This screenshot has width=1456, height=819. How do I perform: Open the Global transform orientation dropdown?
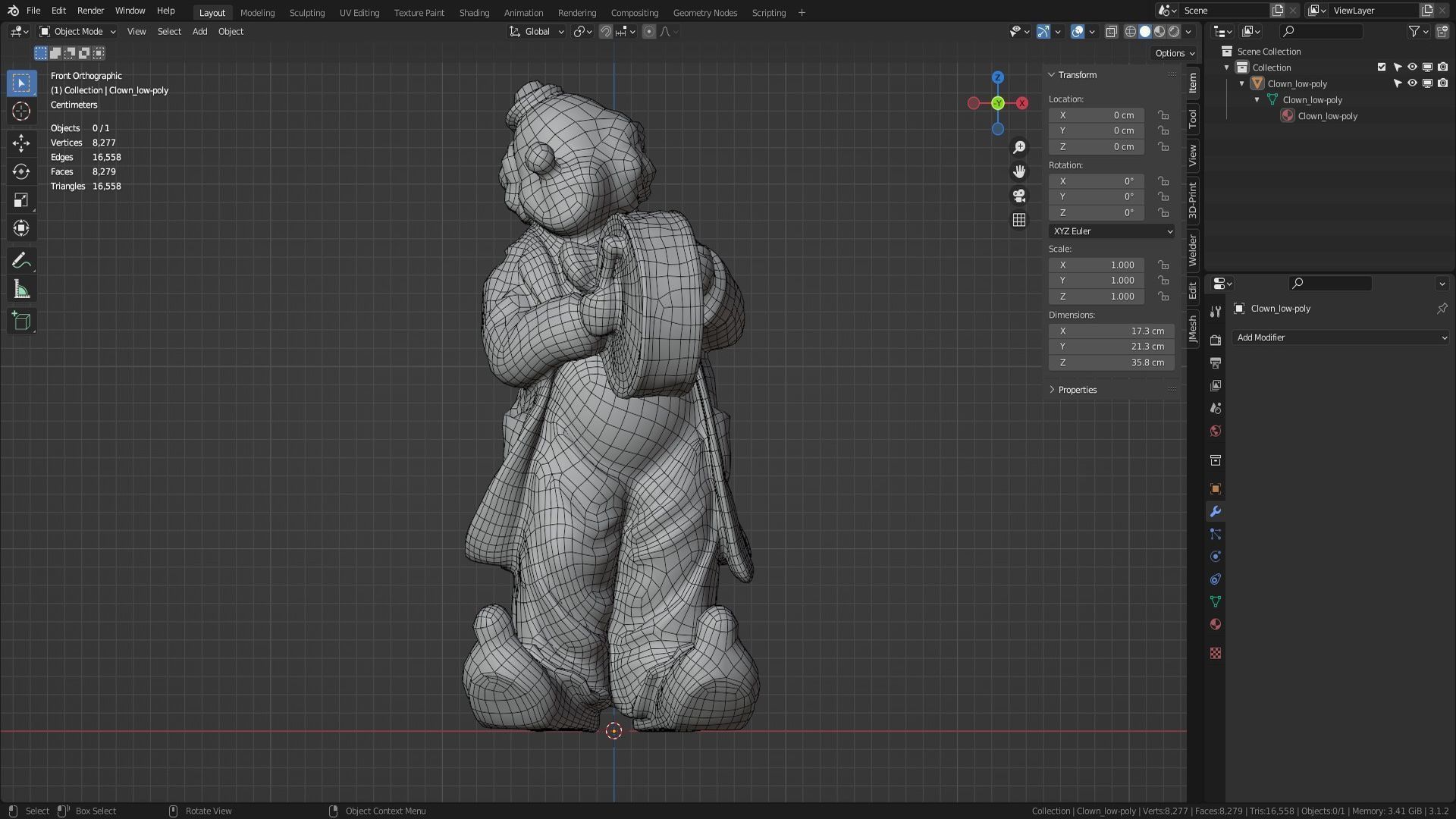pyautogui.click(x=537, y=31)
